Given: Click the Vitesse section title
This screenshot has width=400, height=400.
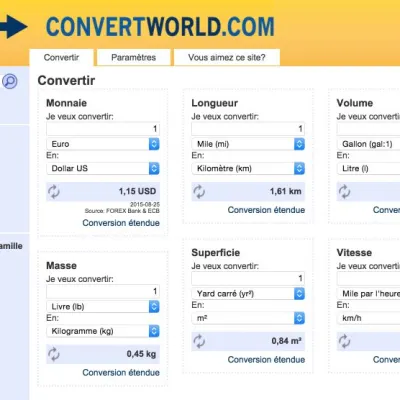Looking at the screenshot, I should [354, 253].
